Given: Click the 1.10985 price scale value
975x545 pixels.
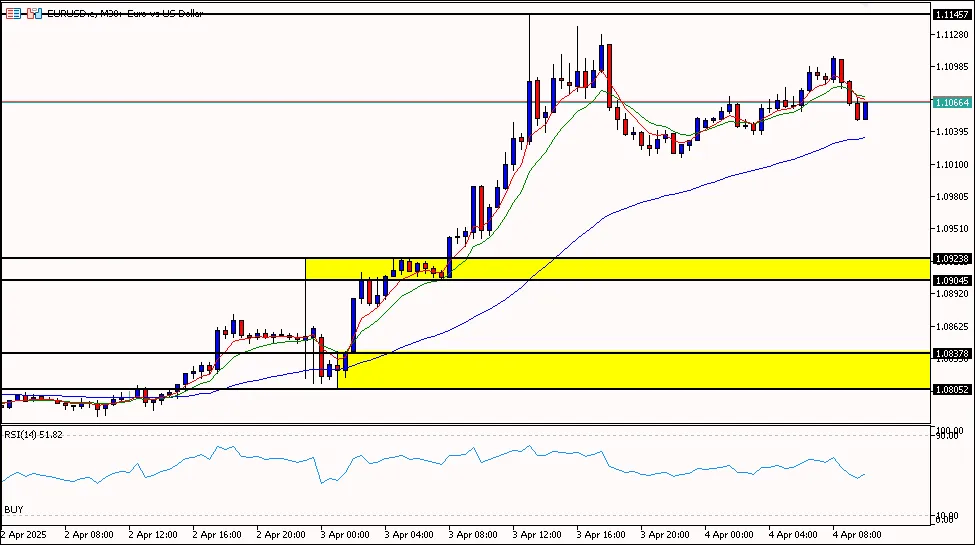Looking at the screenshot, I should click(x=952, y=67).
